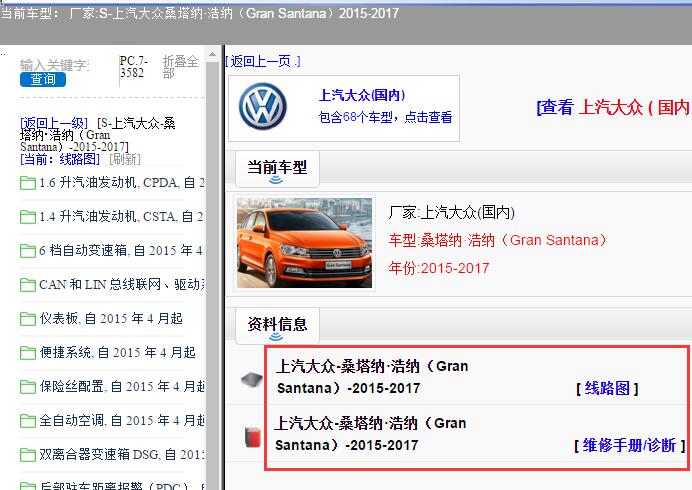Select tree entry 便捷系统, 自 2015 年 4 月起
This screenshot has height=490, width=692.
pos(117,352)
